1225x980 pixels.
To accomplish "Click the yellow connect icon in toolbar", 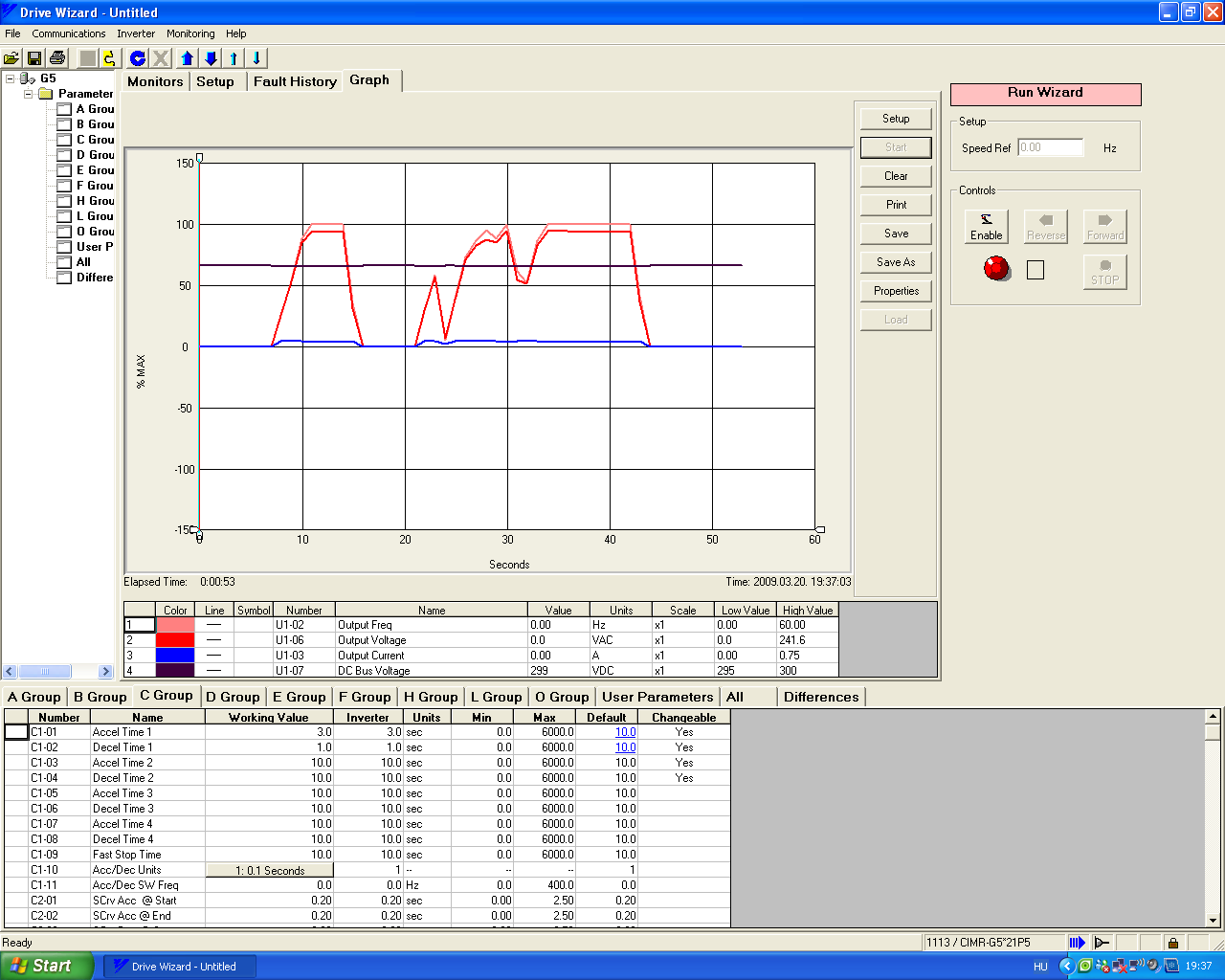I will coord(109,58).
